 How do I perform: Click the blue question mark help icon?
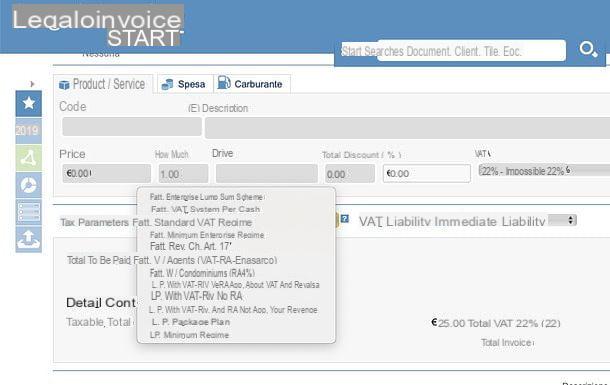pyautogui.click(x=345, y=219)
